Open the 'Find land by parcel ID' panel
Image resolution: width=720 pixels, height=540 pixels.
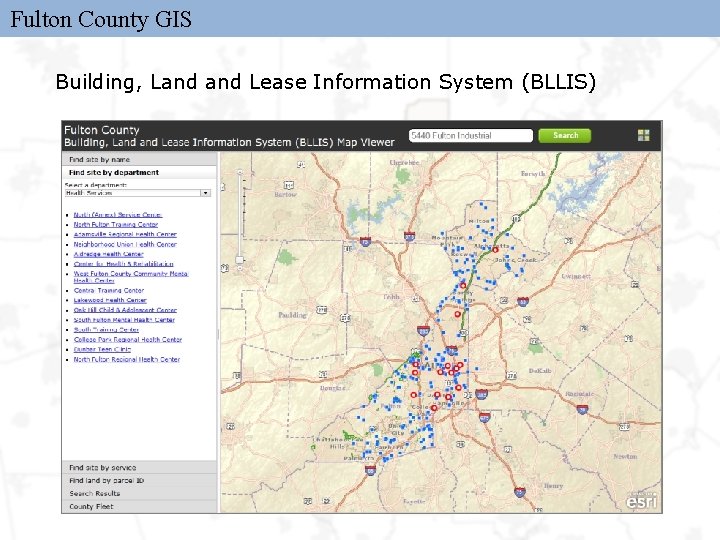coord(139,480)
